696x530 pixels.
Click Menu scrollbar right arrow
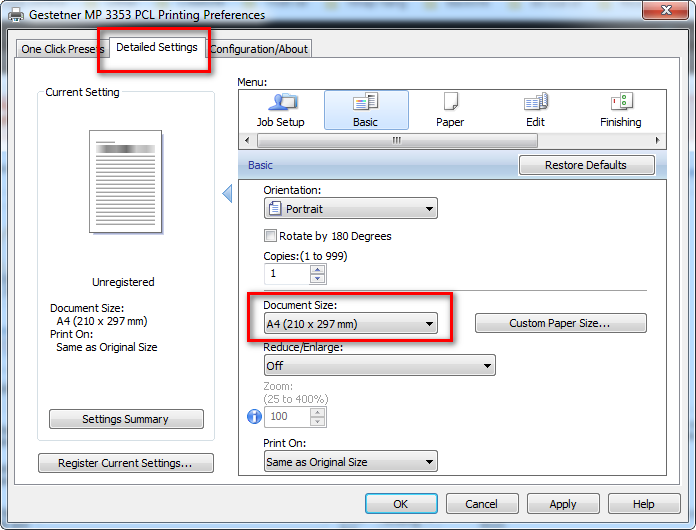[657, 140]
